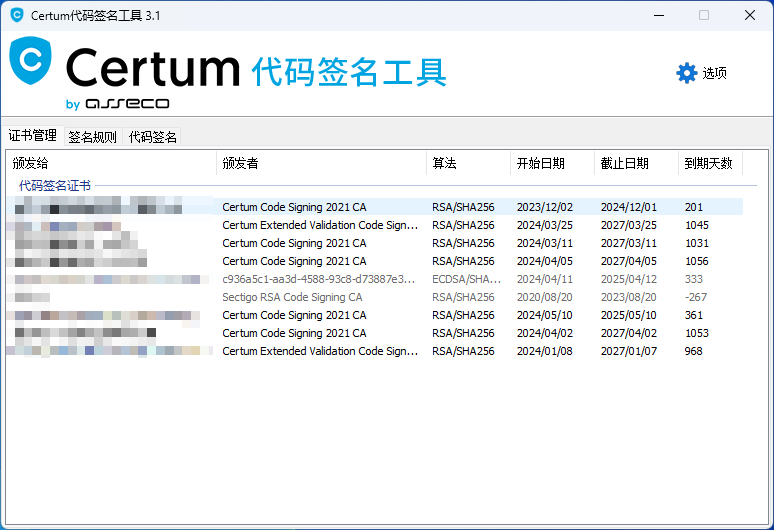
Task: Switch to the 代码签名 tab
Action: 153,137
